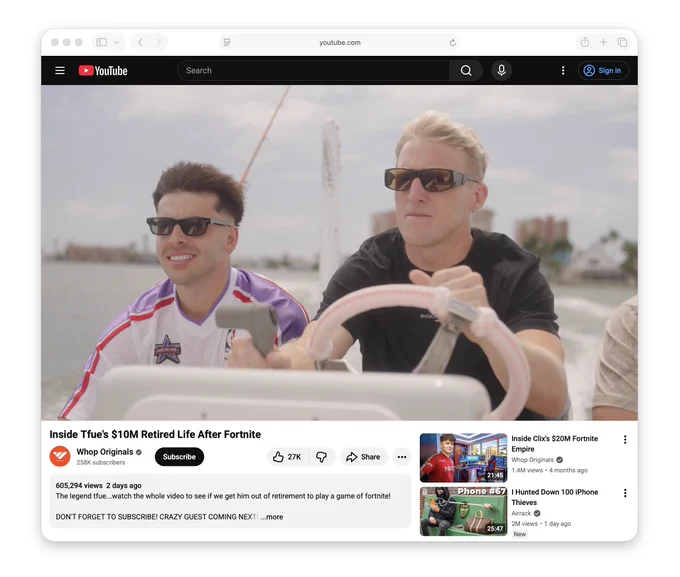
Task: Click I Hunted Down 100 iPhone Thieves title
Action: coord(554,497)
